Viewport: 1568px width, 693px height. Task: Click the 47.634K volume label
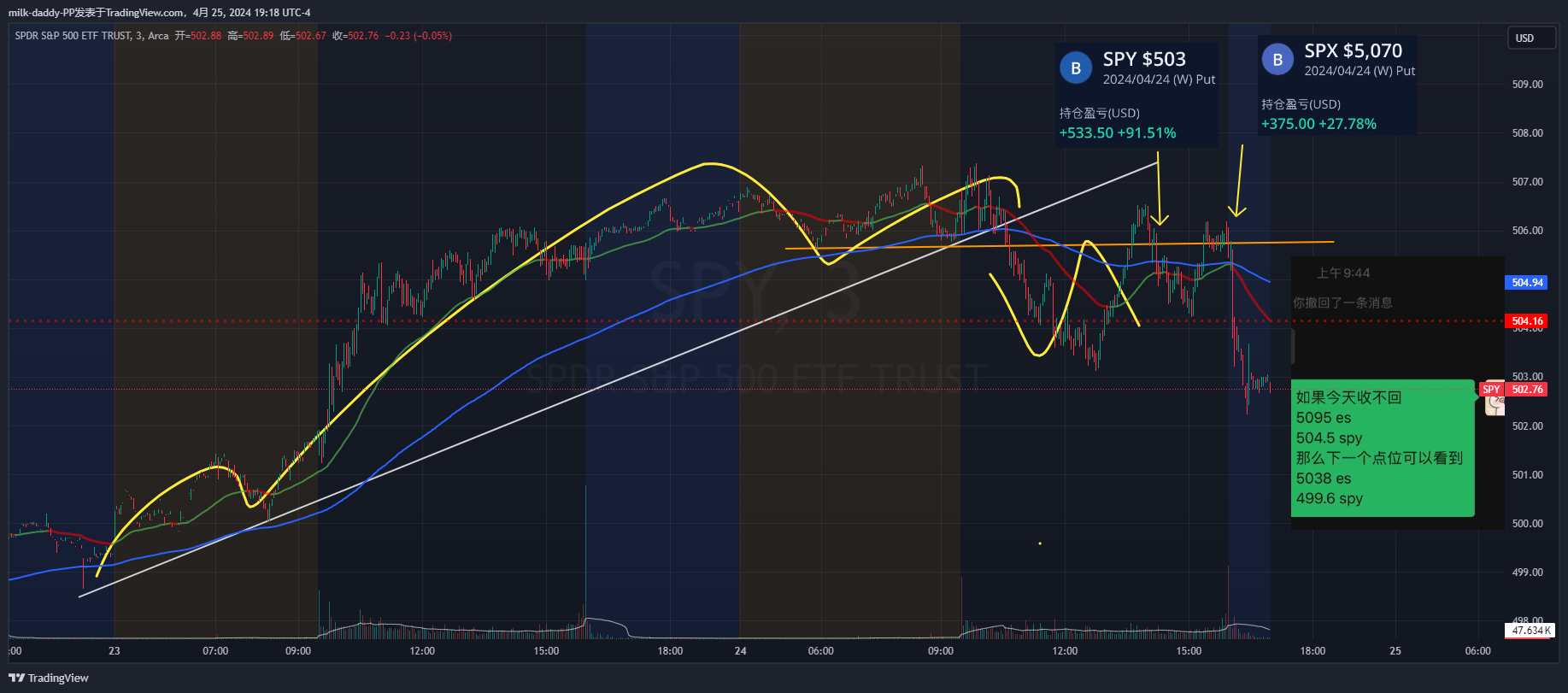coord(1530,631)
